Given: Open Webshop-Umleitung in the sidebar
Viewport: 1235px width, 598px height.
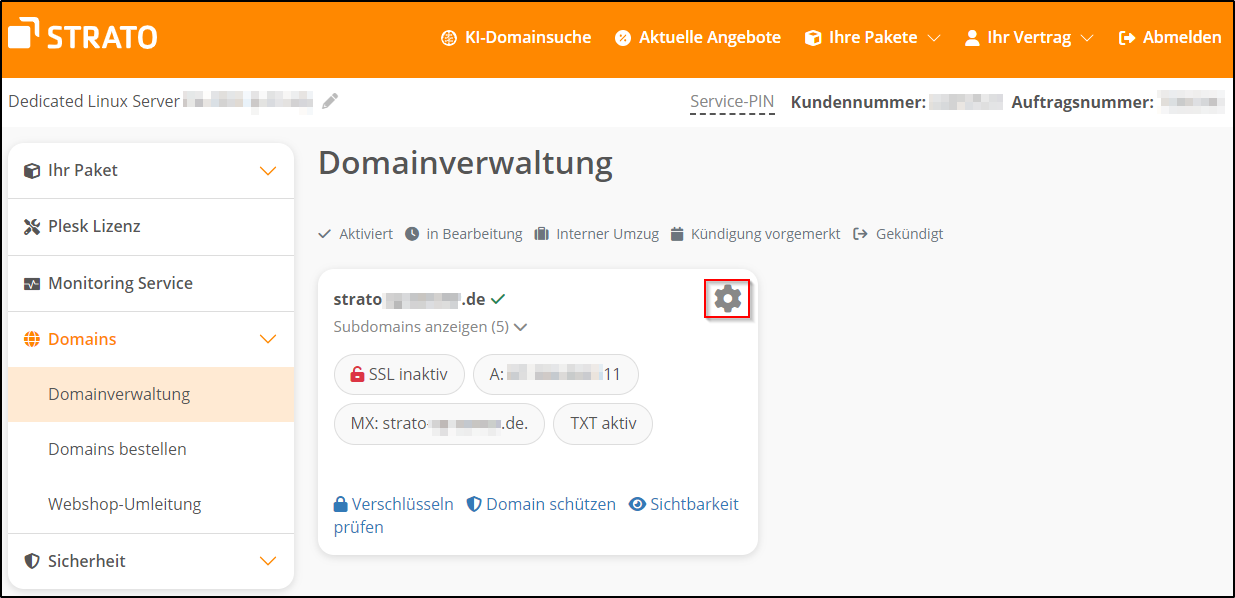Looking at the screenshot, I should 150,504.
